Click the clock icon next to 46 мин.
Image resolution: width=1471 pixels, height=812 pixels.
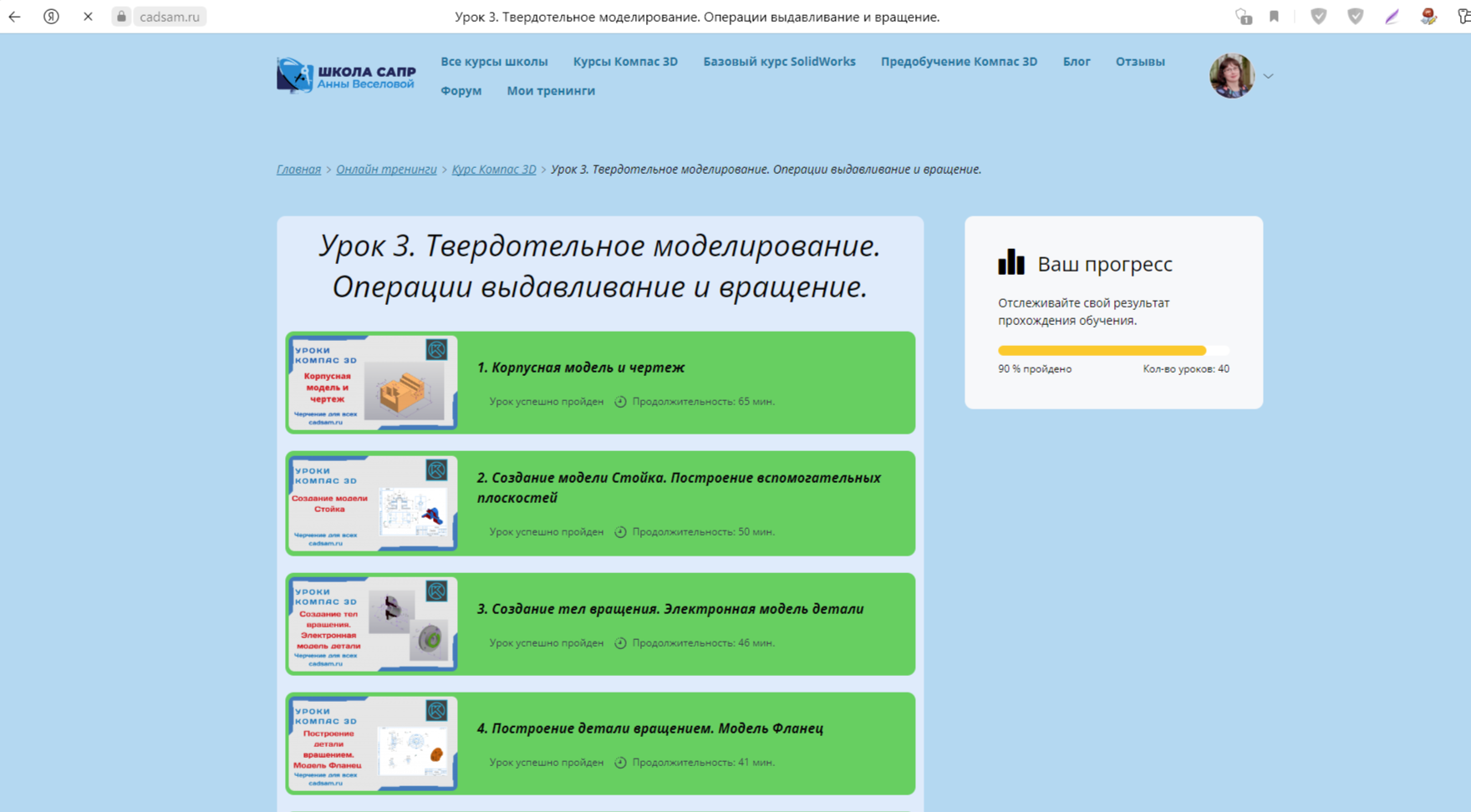click(620, 643)
